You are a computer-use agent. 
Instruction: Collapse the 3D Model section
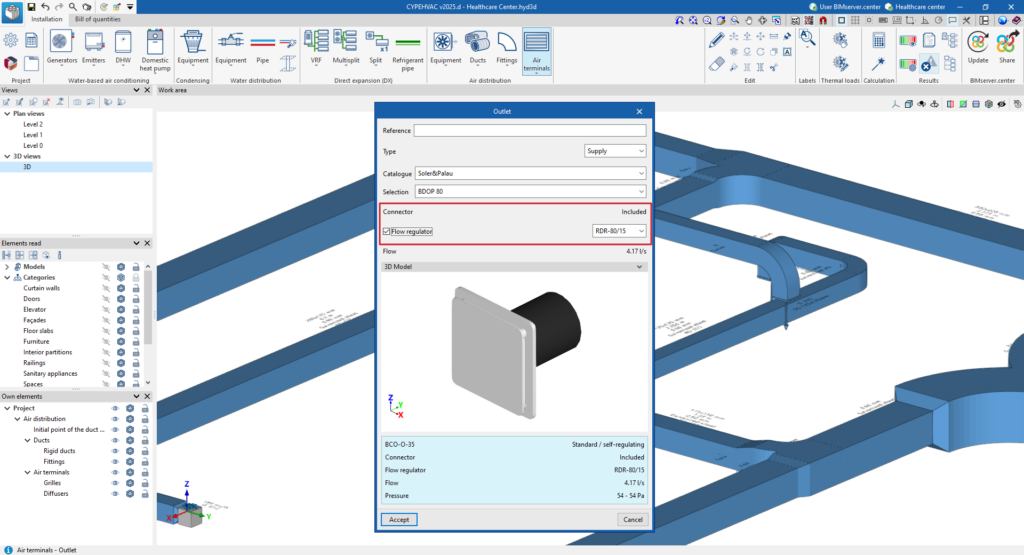pos(639,266)
